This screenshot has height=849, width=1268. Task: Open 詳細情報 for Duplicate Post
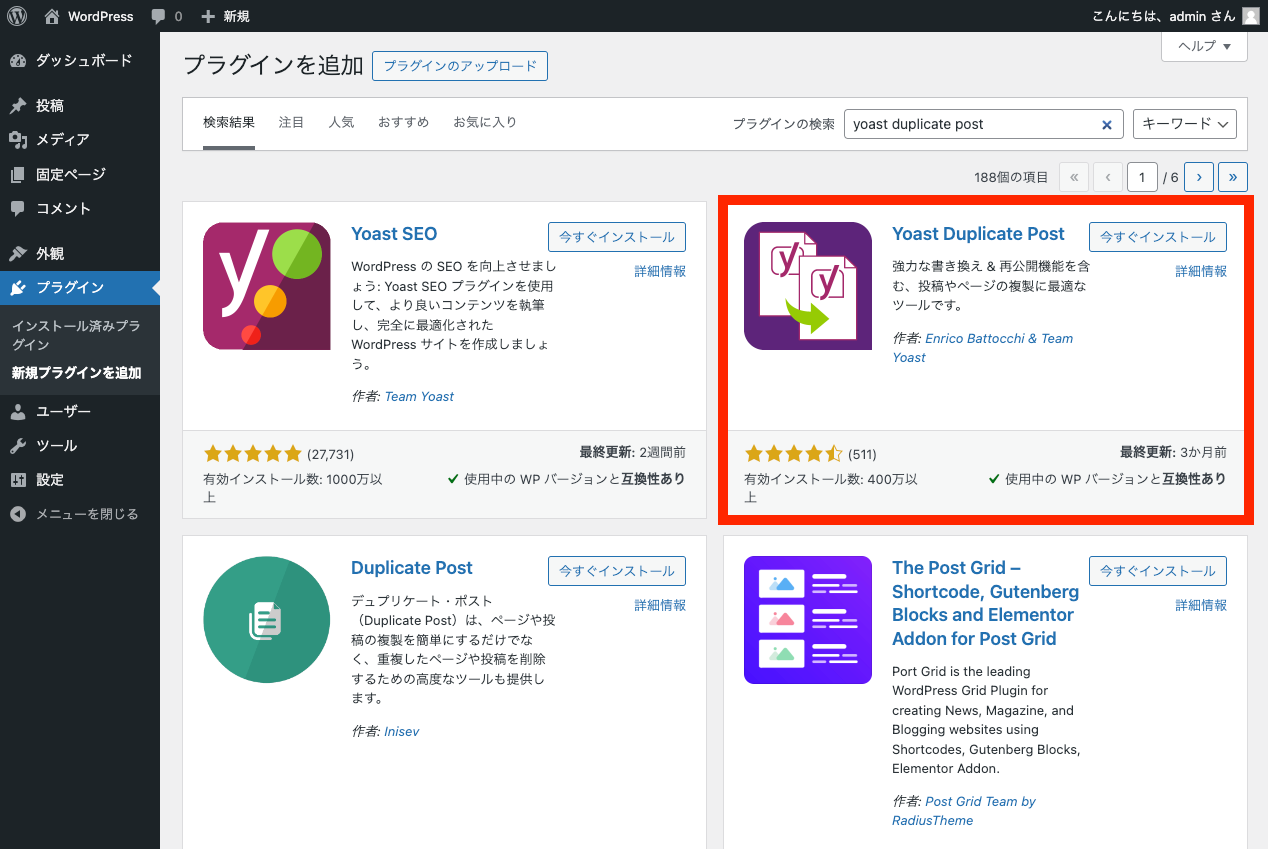pos(660,605)
